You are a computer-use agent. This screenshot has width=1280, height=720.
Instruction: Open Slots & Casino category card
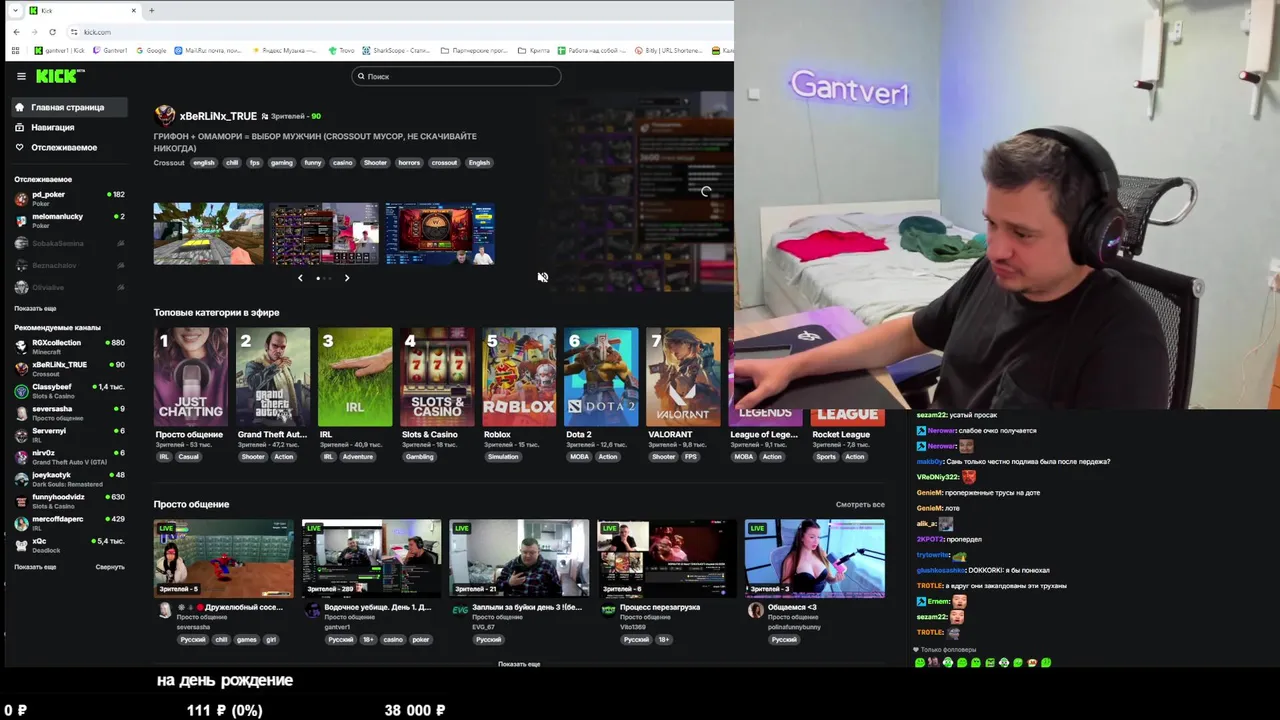point(437,377)
